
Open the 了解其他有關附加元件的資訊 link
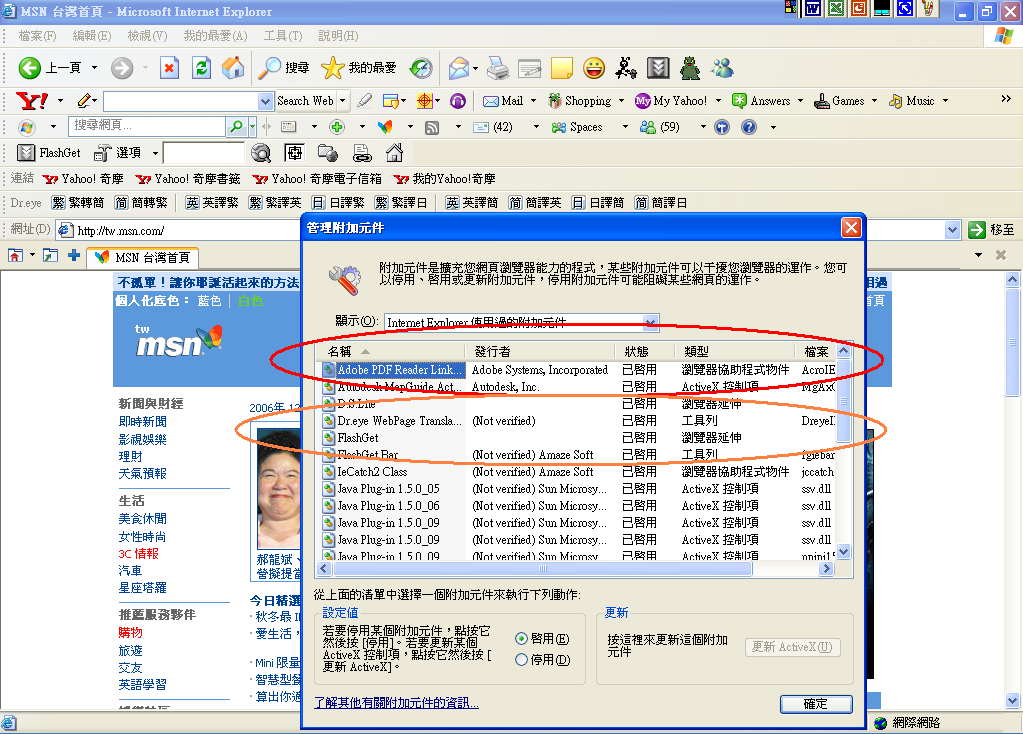[396, 703]
